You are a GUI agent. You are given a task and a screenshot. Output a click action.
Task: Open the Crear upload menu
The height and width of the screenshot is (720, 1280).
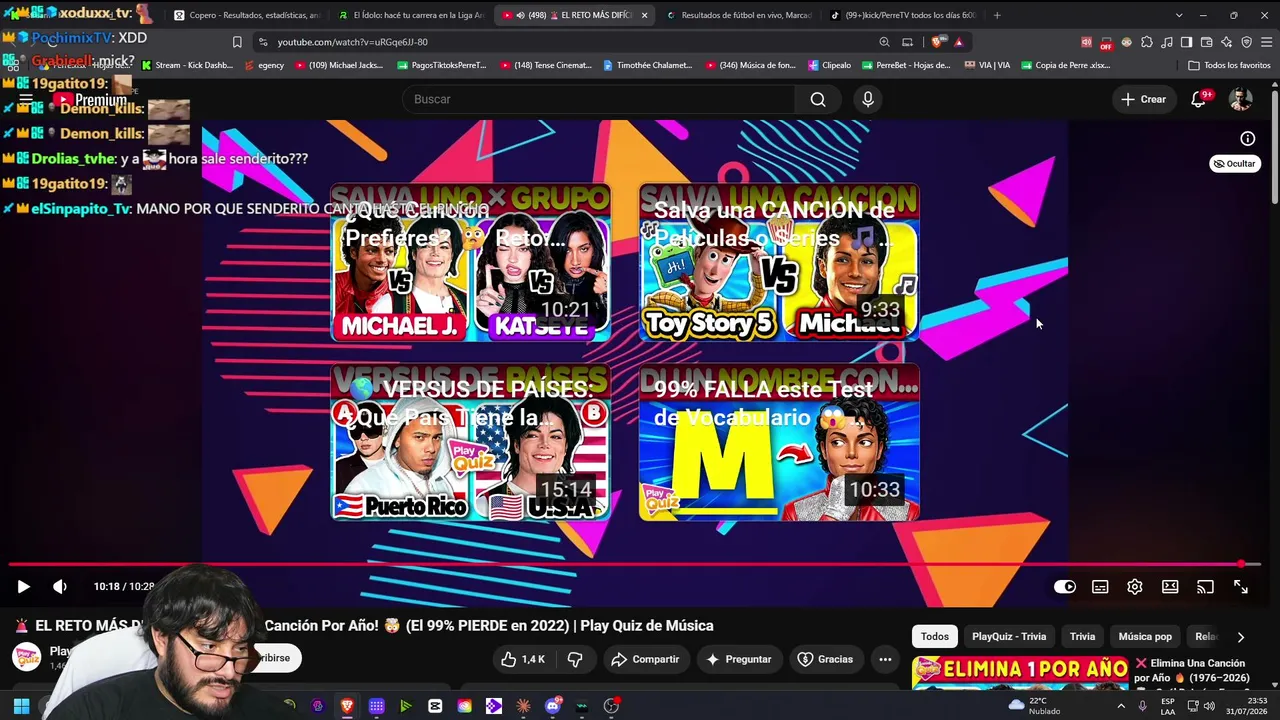[1144, 99]
